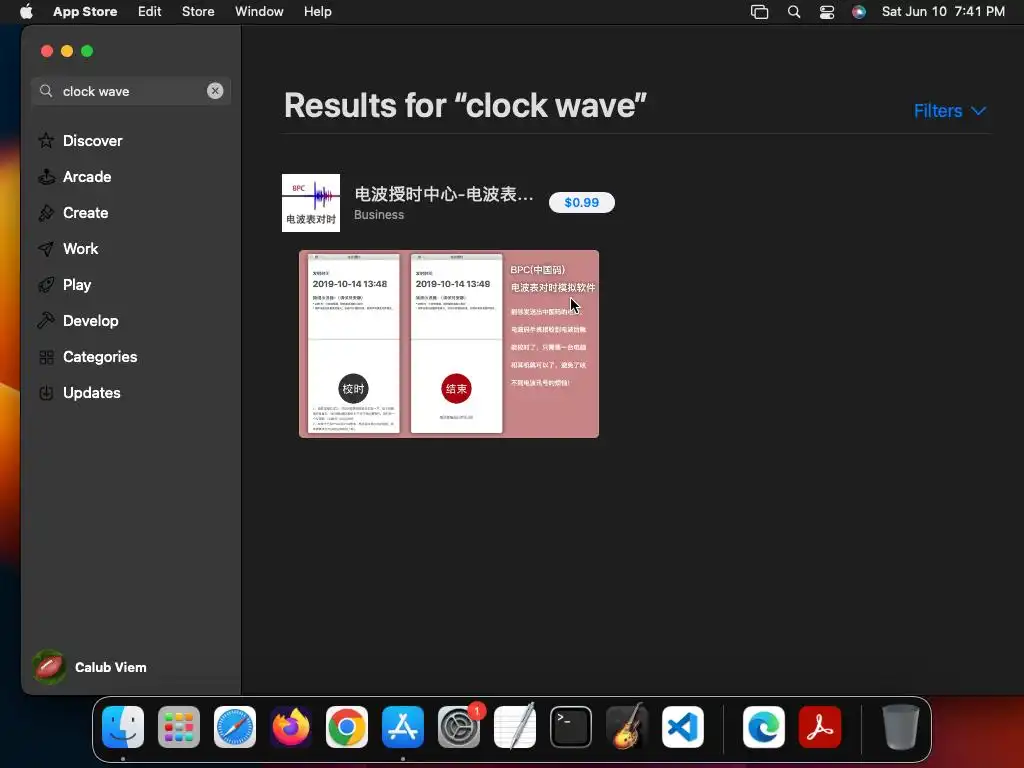
Task: View the first screenshot with the 校时 button
Action: 353,344
